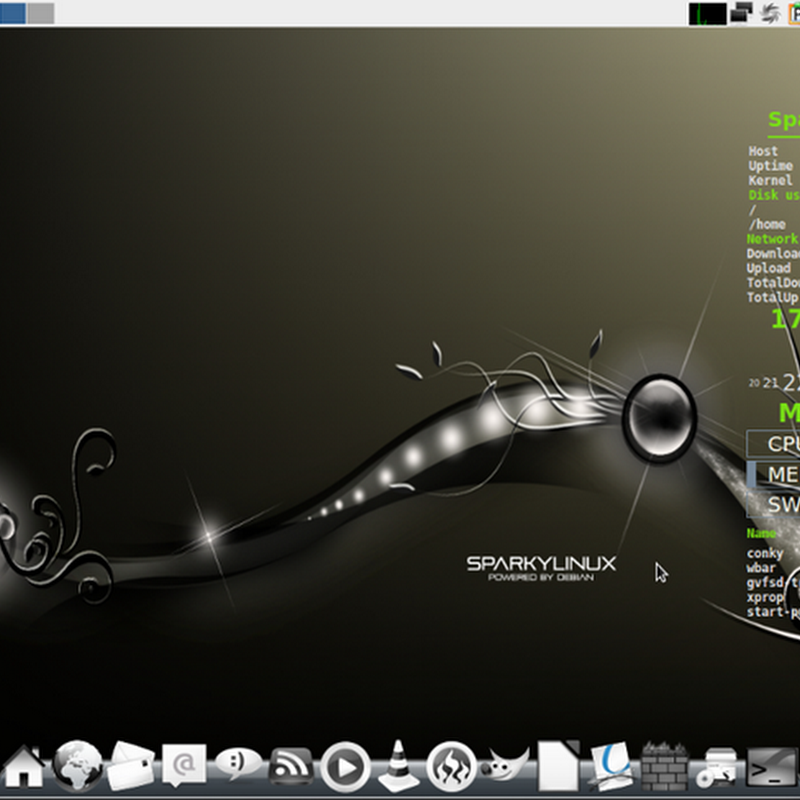Click the green 'Name' column header
Screen dimensions: 800x800
tap(761, 534)
